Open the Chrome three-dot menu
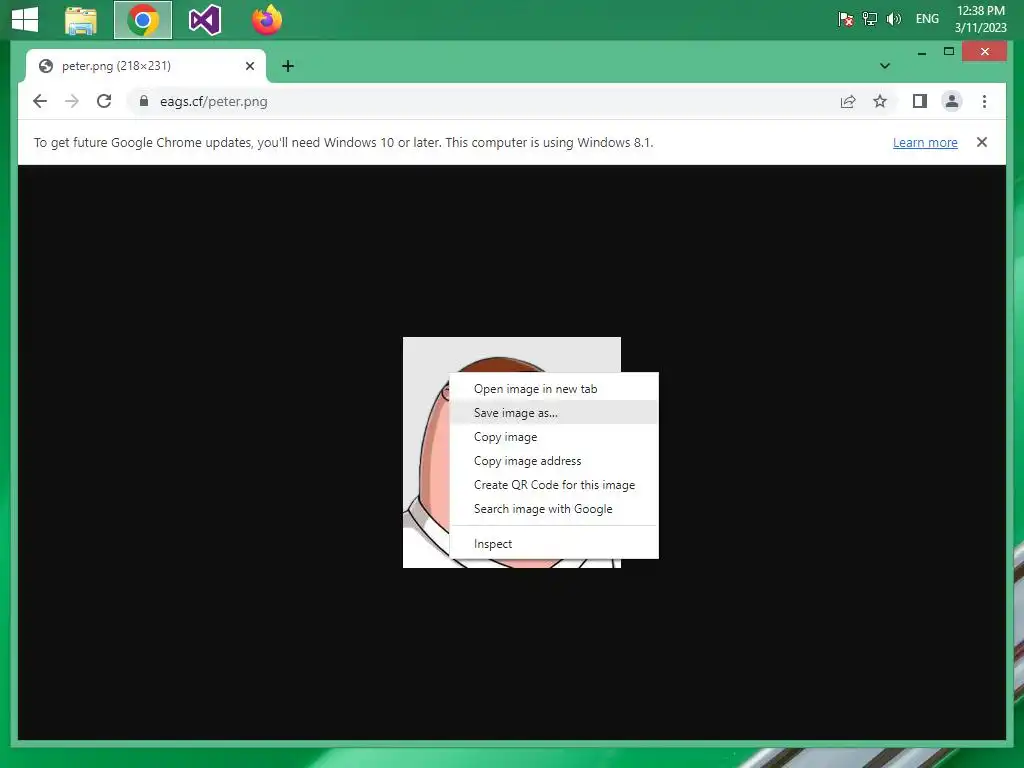The height and width of the screenshot is (768, 1024). coord(984,101)
